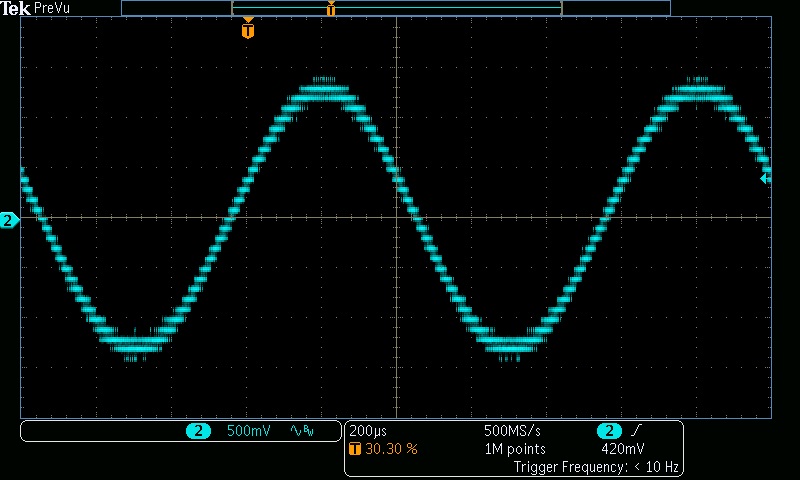Click the record view overview bar window
This screenshot has width=800, height=480.
[x=396, y=8]
